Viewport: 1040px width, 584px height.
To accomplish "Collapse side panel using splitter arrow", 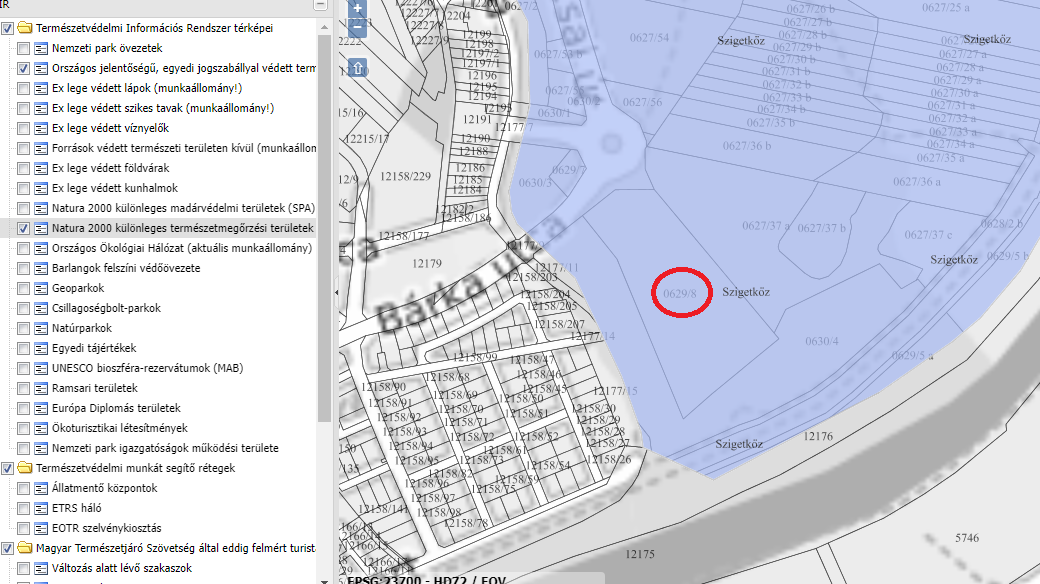I will (335, 292).
